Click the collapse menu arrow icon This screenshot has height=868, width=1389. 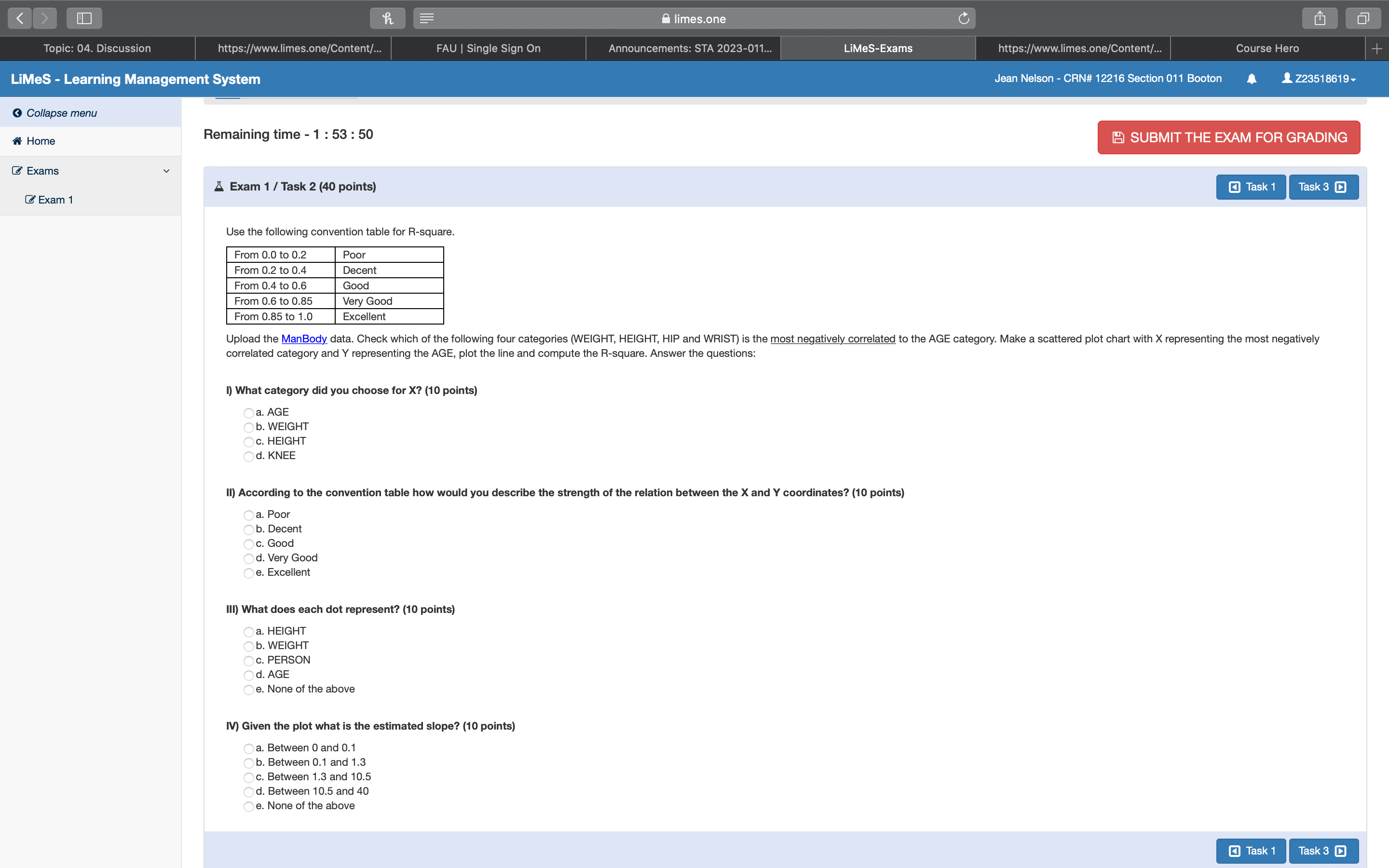click(x=17, y=112)
